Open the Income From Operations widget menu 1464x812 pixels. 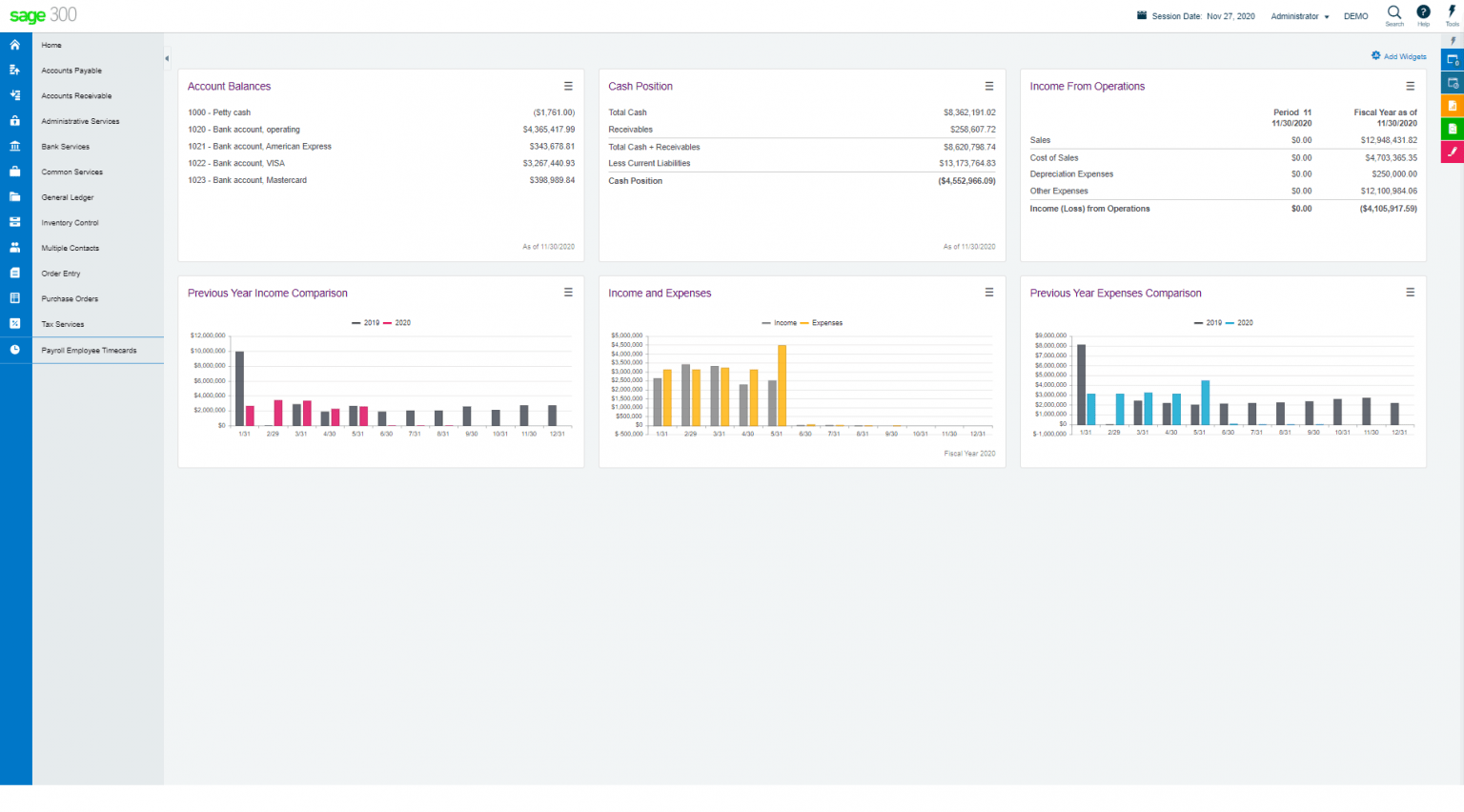[x=1411, y=85]
